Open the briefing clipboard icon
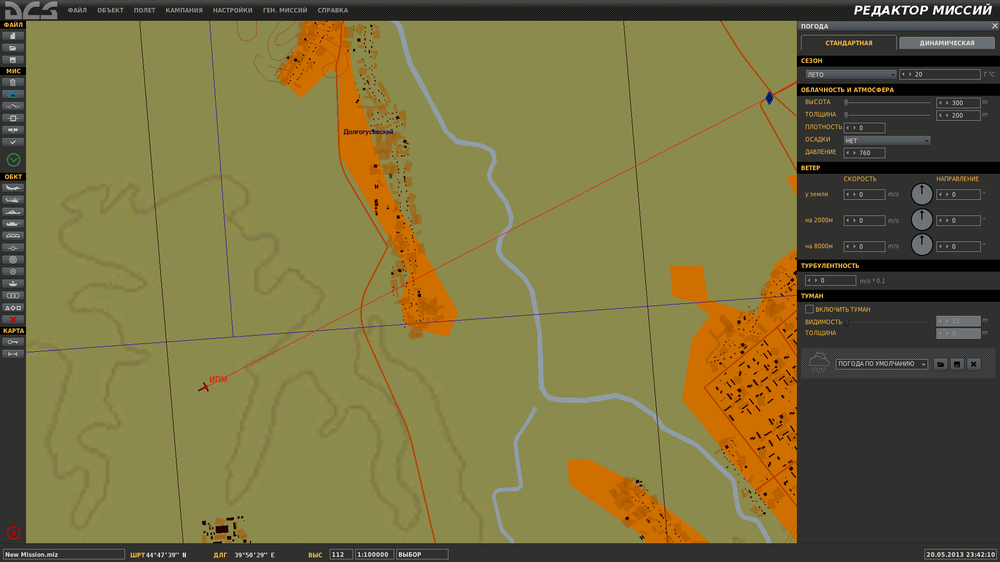The height and width of the screenshot is (562, 1000). 13,82
